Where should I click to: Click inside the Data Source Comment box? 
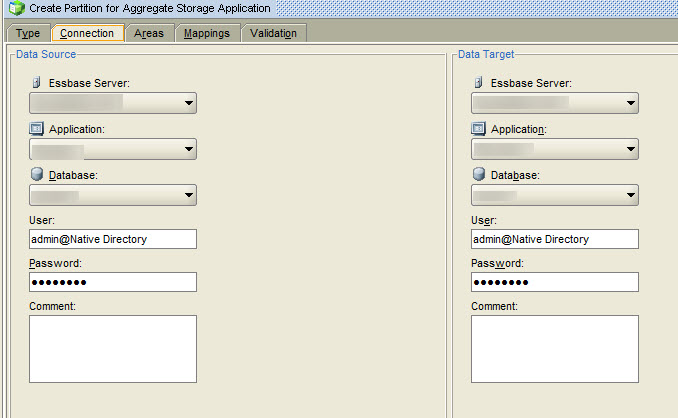pyautogui.click(x=113, y=348)
